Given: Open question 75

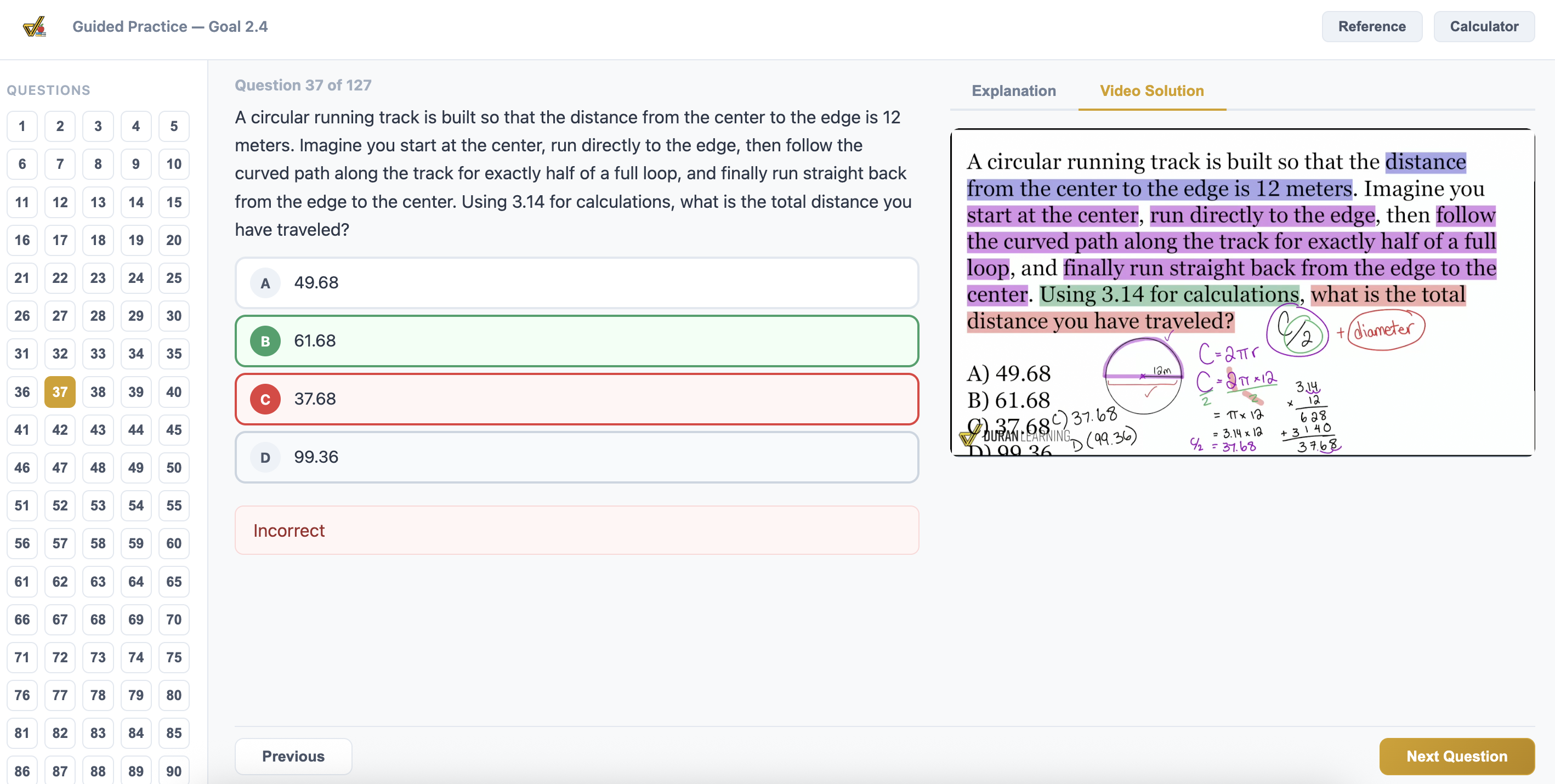Looking at the screenshot, I should tap(174, 657).
